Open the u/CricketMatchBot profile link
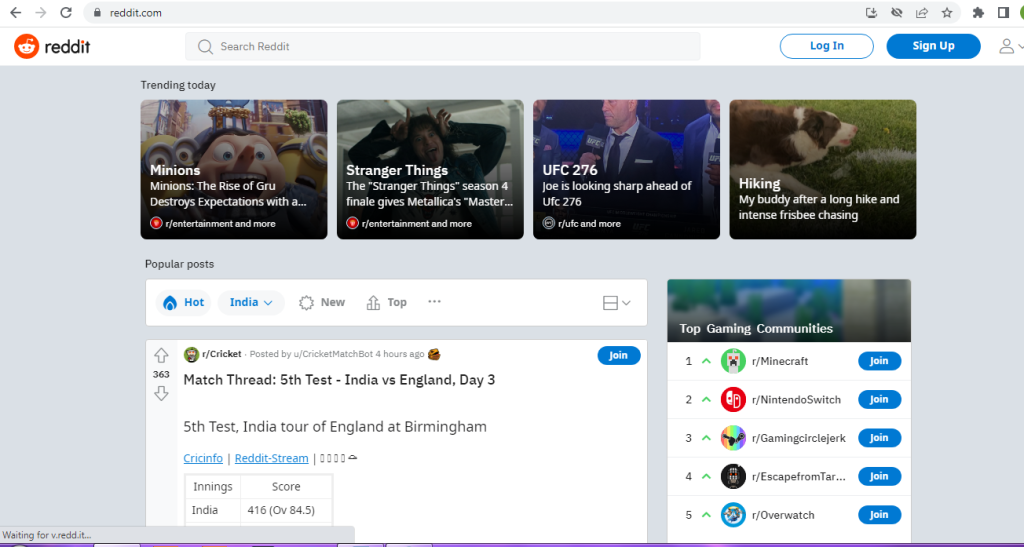The image size is (1024, 547). pos(333,354)
